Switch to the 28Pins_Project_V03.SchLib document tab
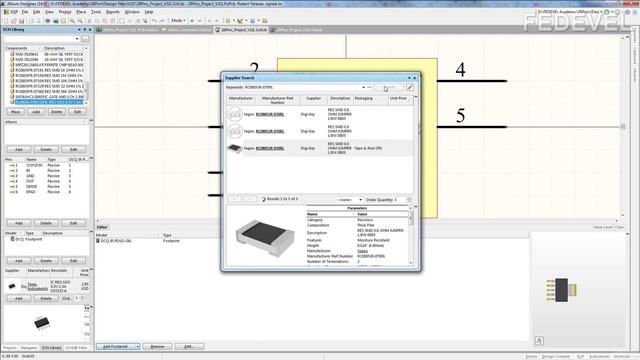 (x=241, y=30)
